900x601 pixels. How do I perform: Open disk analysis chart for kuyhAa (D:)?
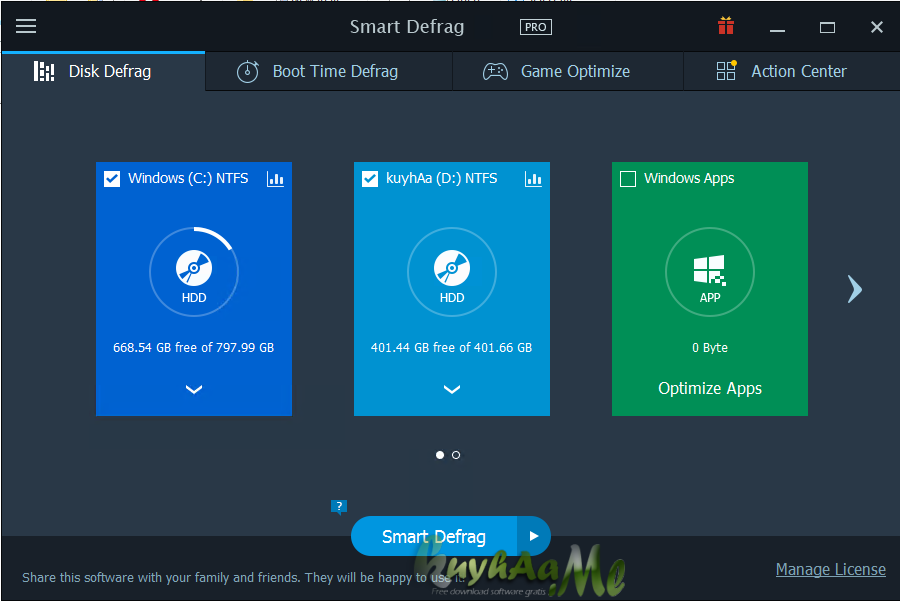coord(533,179)
